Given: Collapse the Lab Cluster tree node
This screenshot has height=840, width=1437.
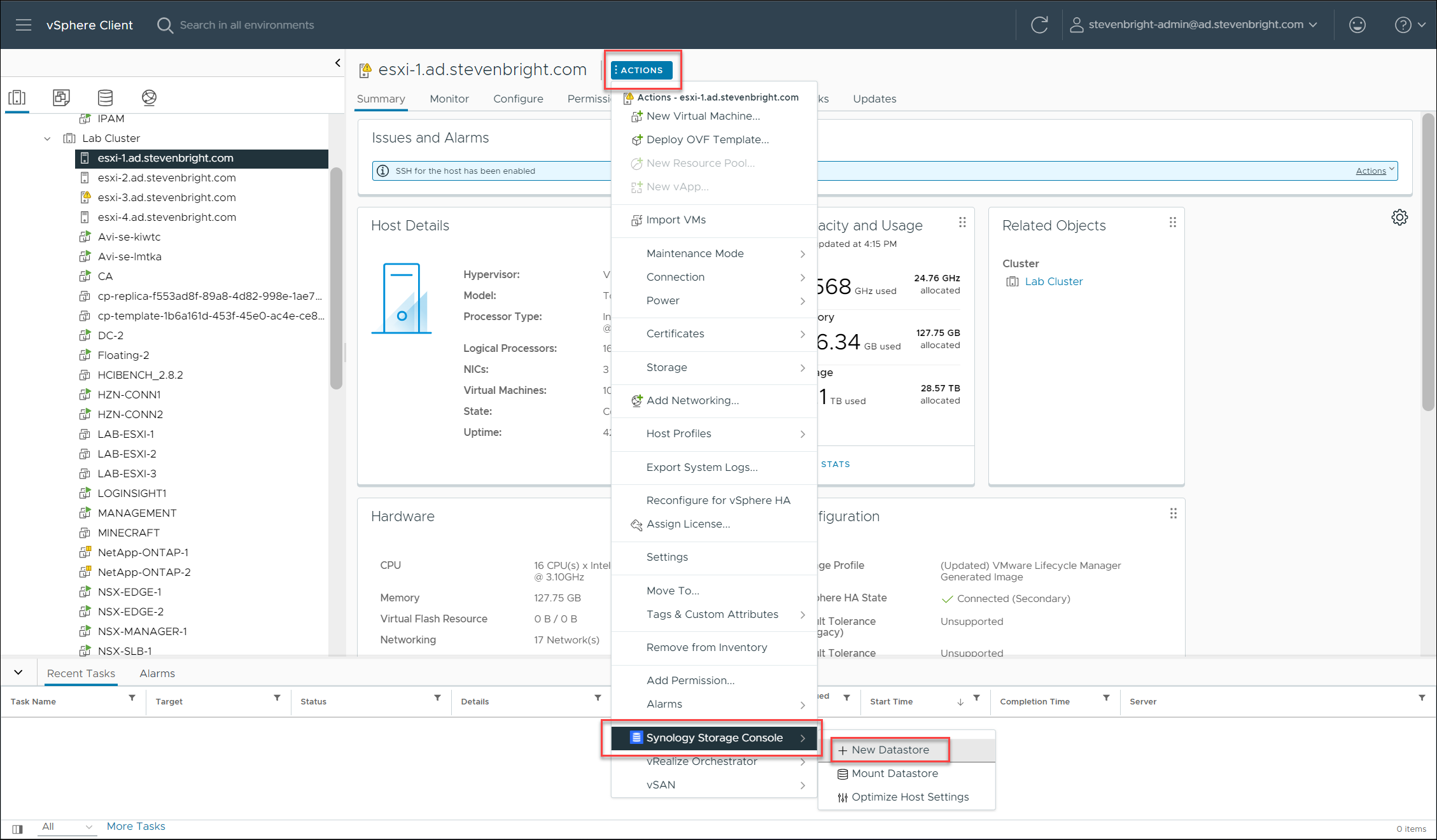Looking at the screenshot, I should (47, 138).
